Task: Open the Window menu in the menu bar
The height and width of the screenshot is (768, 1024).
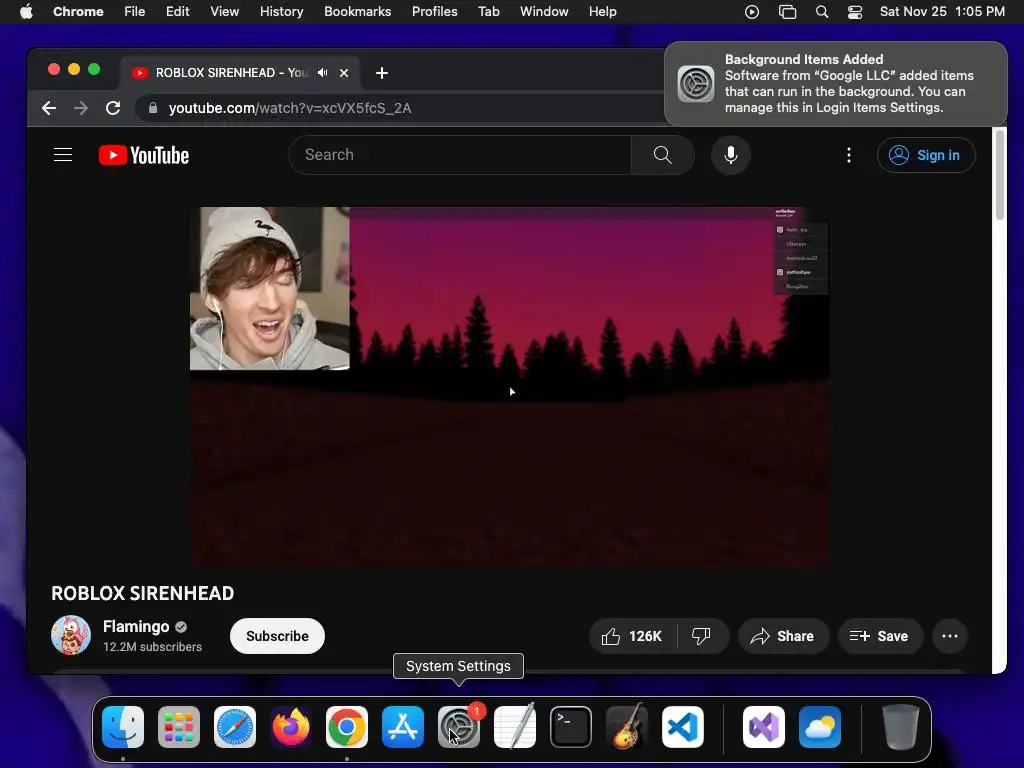Action: (544, 12)
